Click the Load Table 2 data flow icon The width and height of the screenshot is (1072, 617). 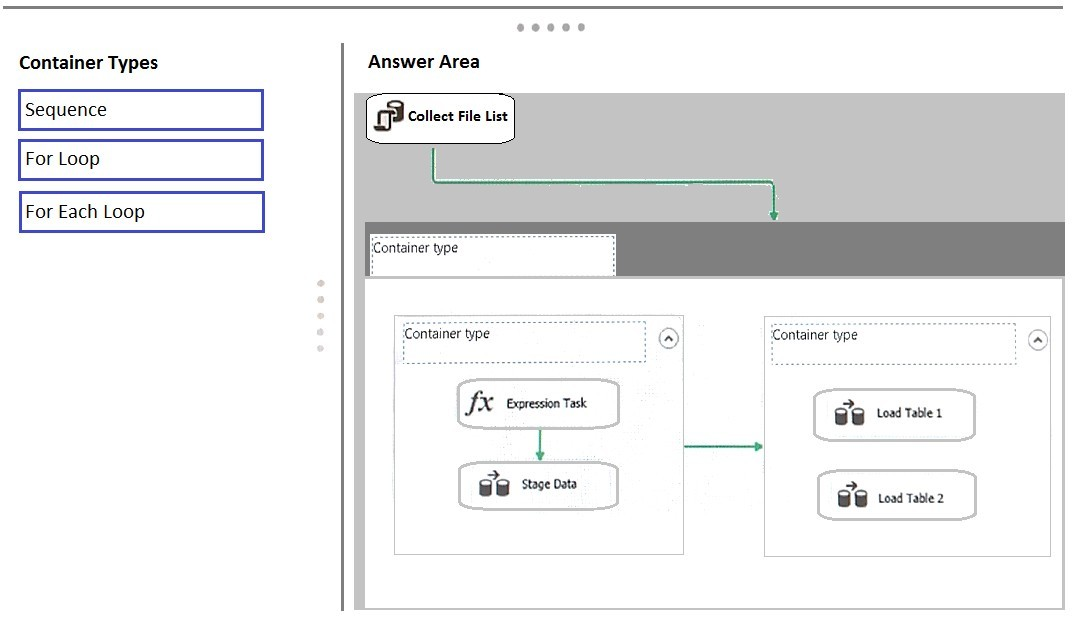(x=852, y=495)
